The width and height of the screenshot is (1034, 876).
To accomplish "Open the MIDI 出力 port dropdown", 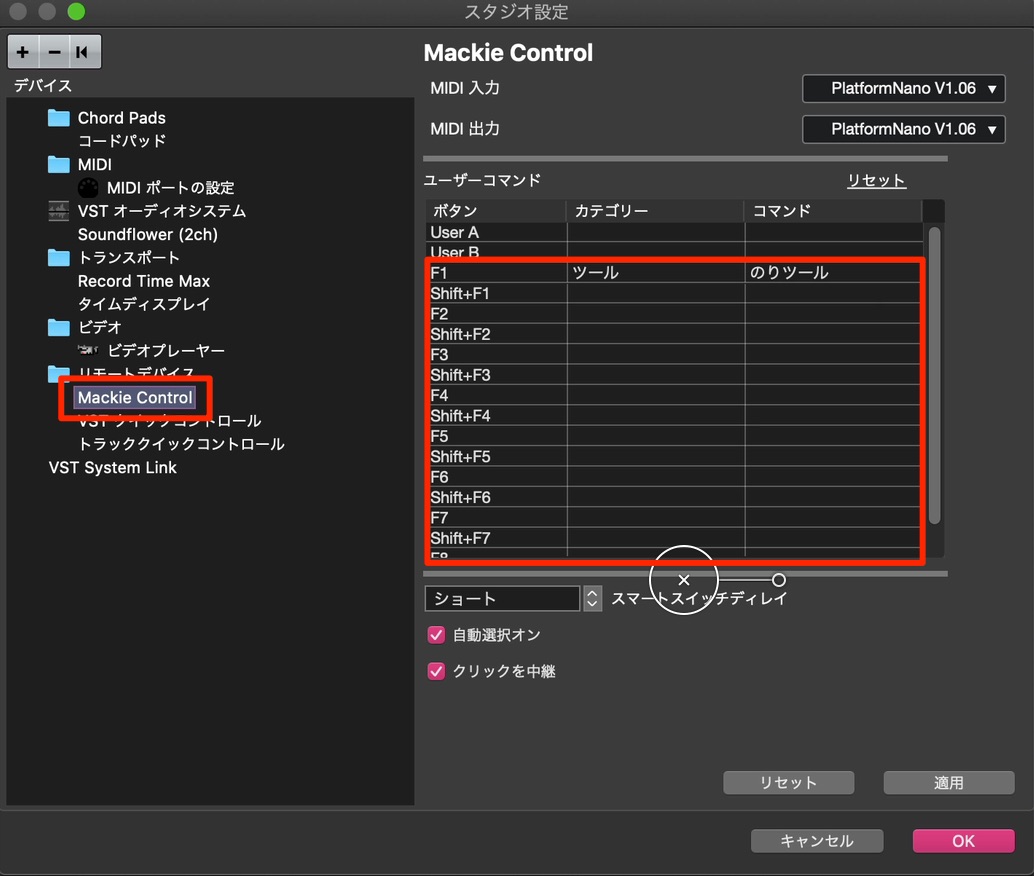I will (903, 129).
